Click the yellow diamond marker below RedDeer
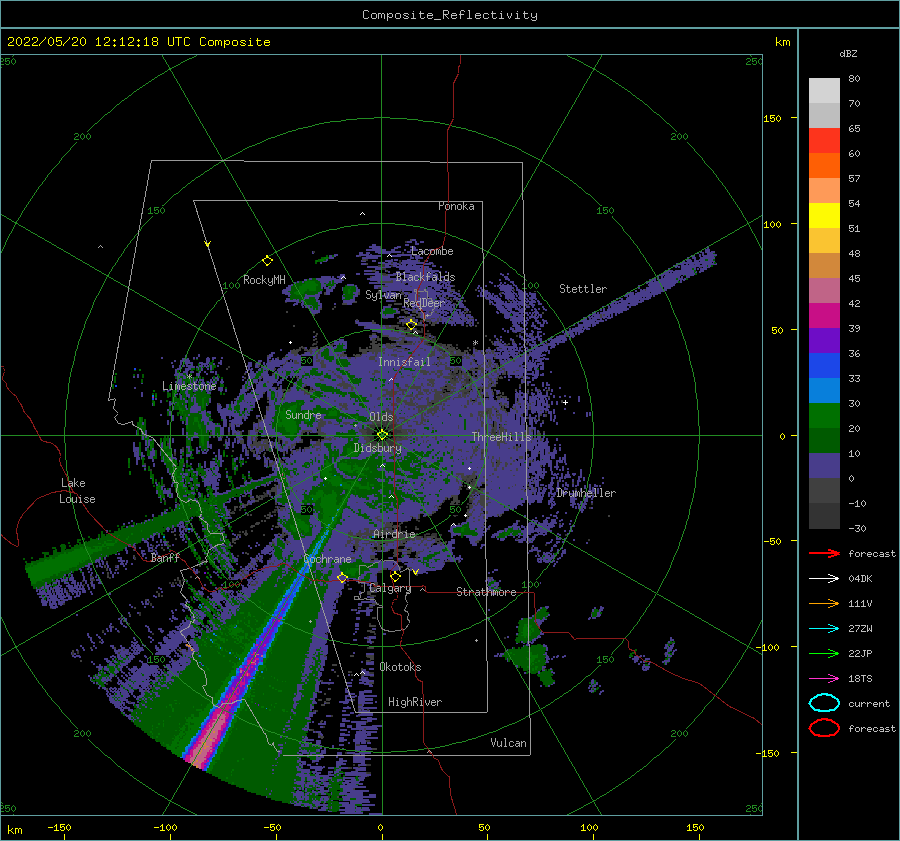The height and width of the screenshot is (841, 900). (411, 325)
